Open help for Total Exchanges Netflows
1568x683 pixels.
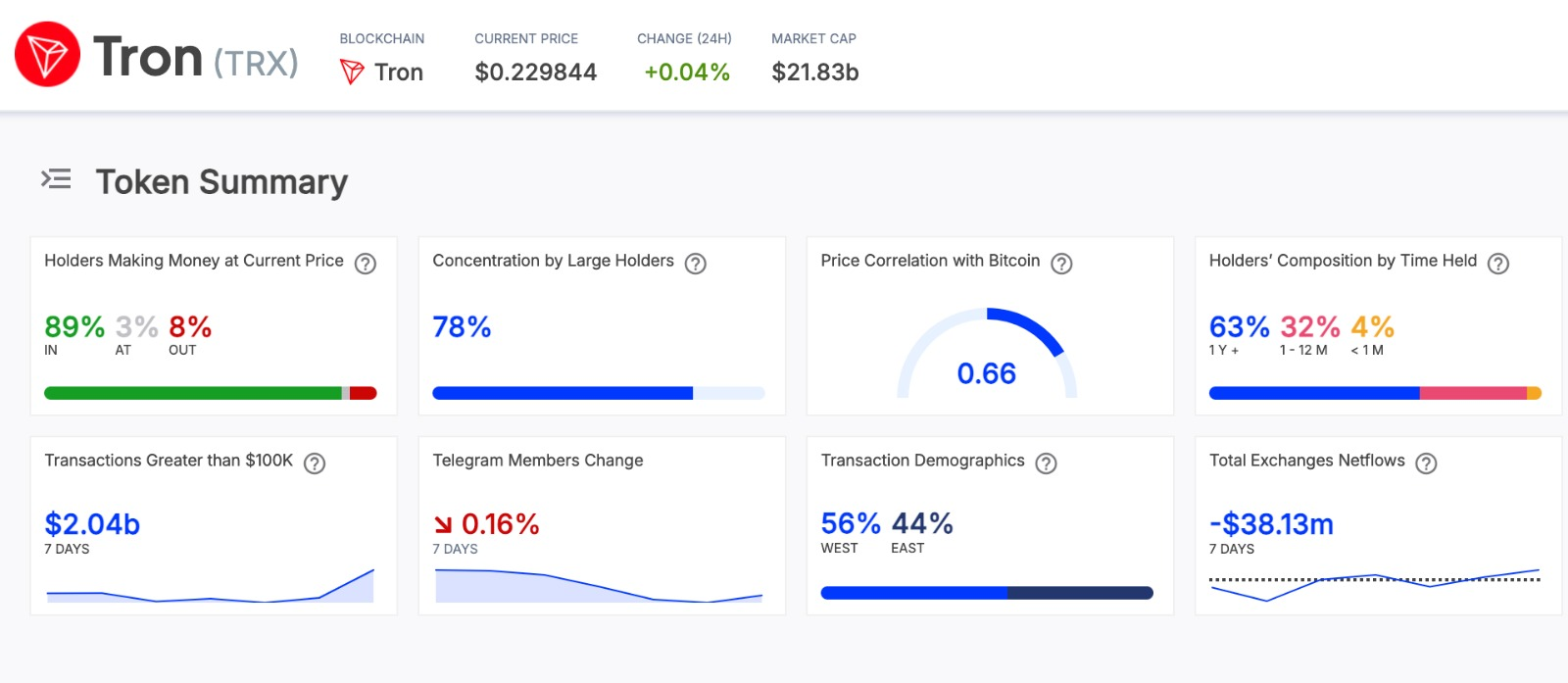pos(1427,463)
